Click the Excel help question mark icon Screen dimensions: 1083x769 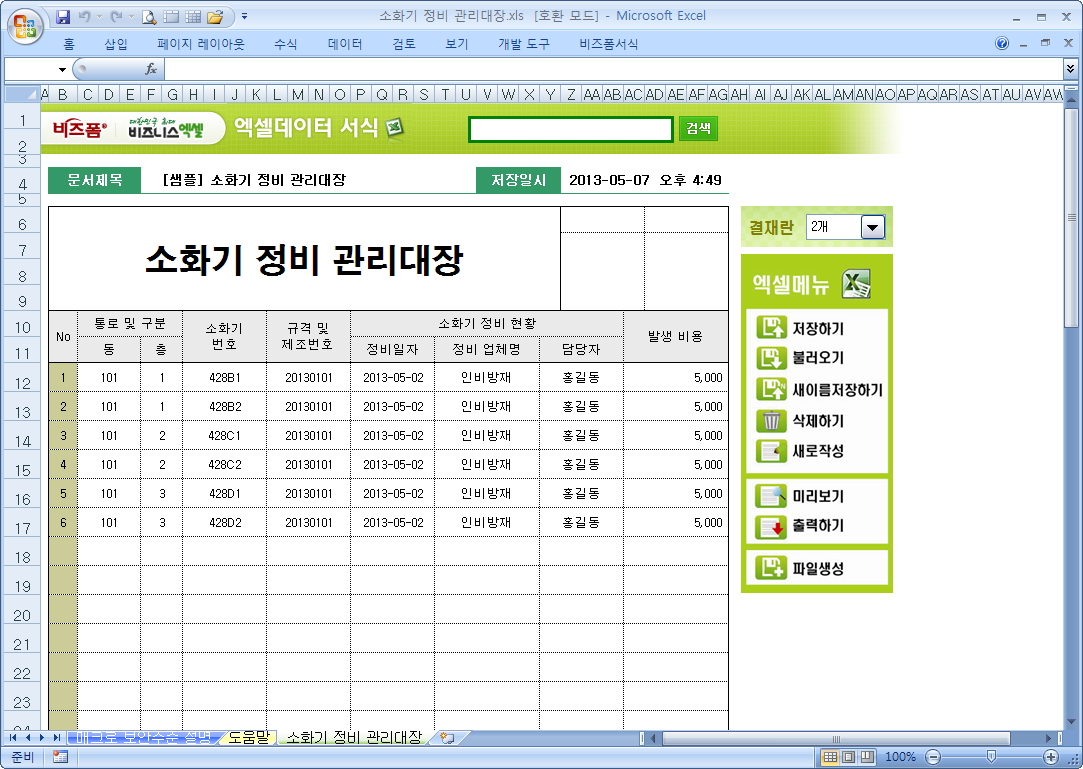click(1002, 44)
